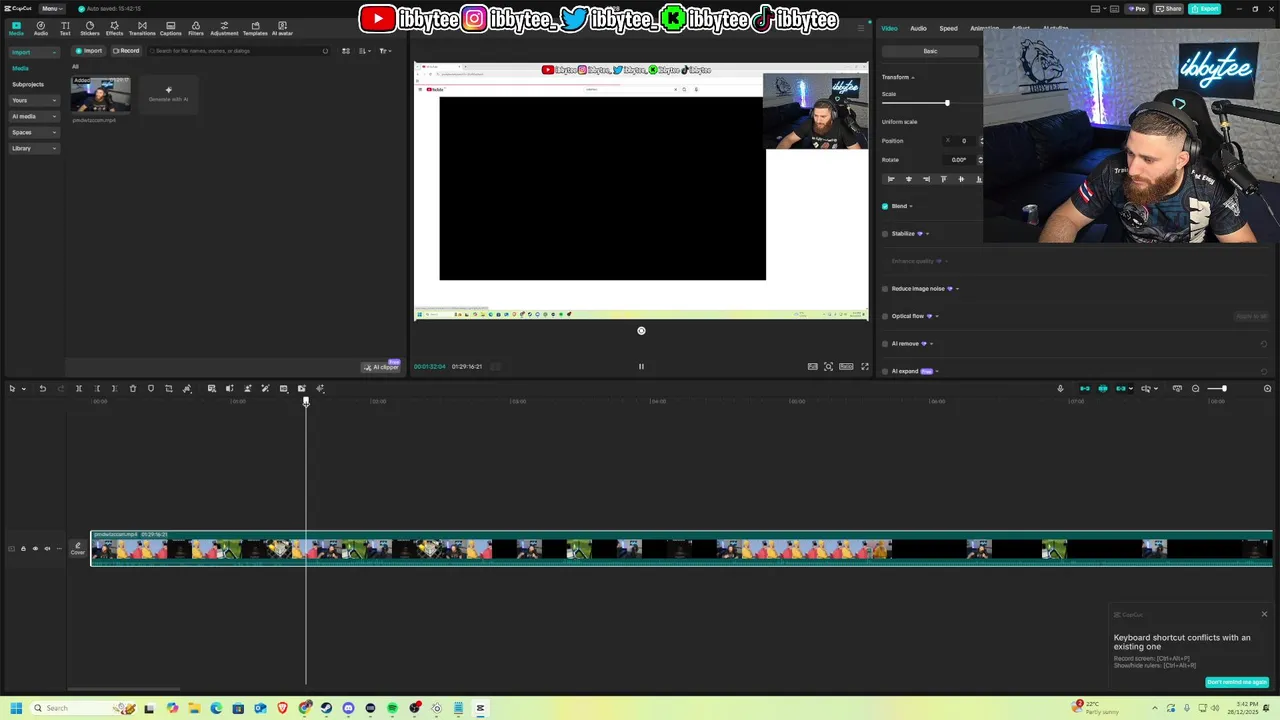Enable the Stabilize checkbox

(885, 234)
